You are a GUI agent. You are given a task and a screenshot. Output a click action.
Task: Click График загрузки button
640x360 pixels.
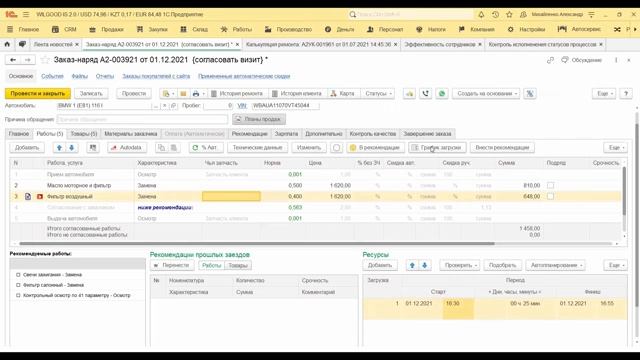(437, 147)
